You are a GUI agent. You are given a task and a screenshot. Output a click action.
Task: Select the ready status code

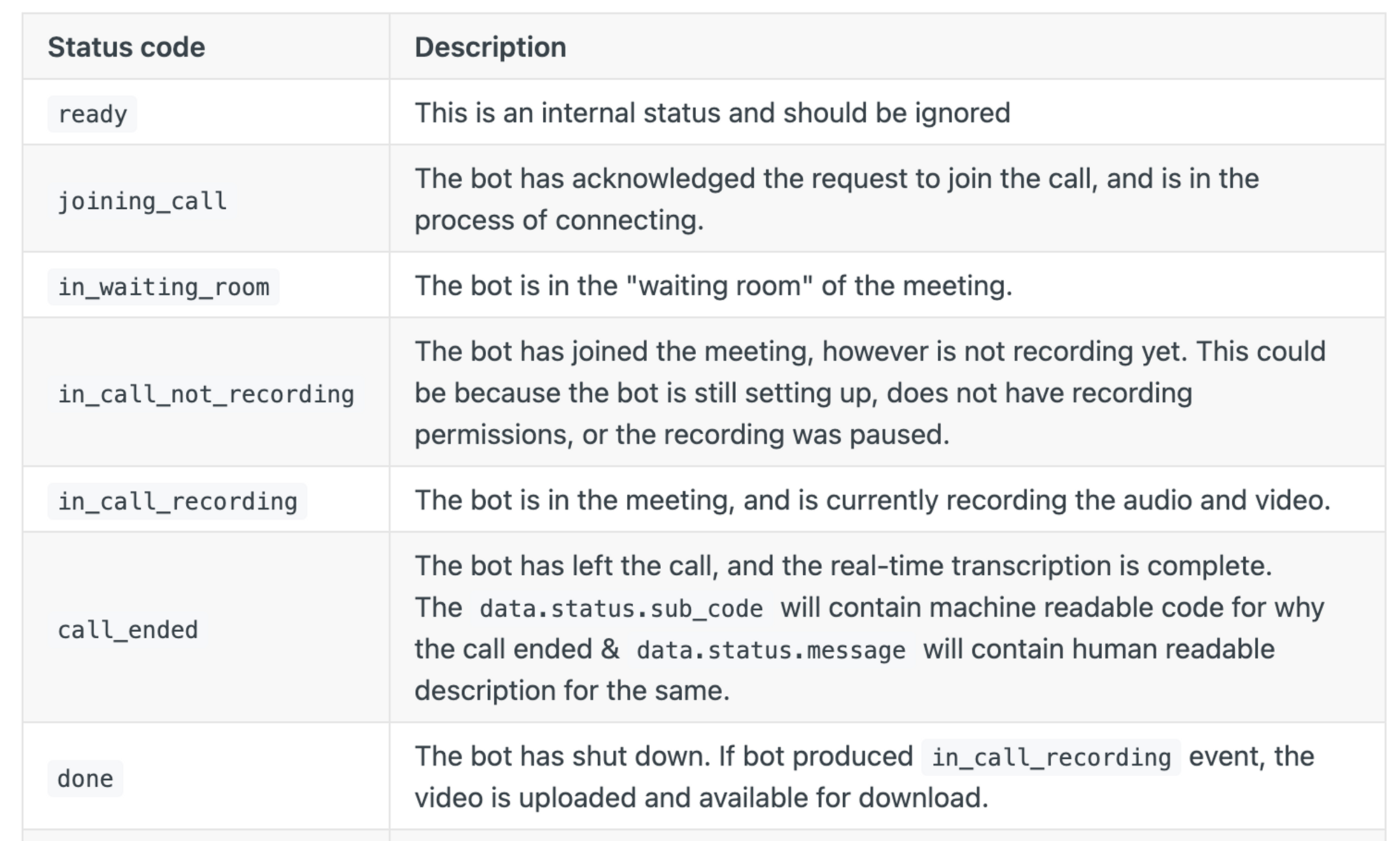coord(92,114)
